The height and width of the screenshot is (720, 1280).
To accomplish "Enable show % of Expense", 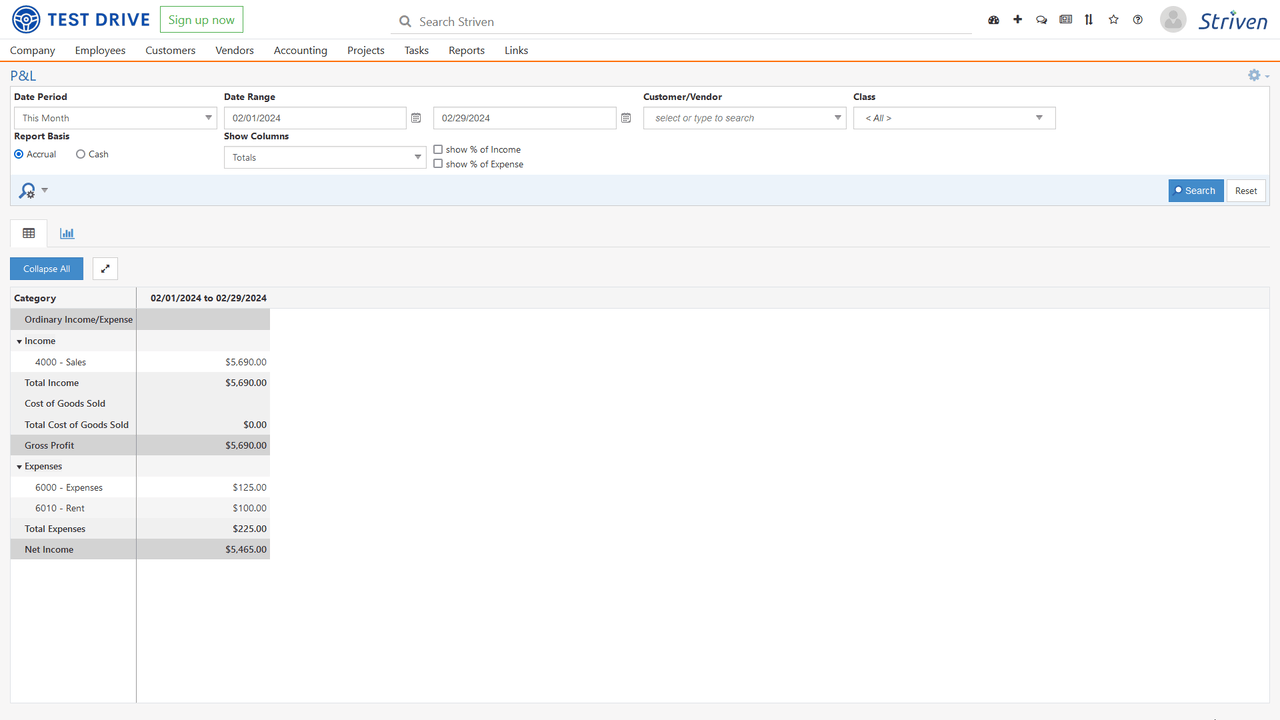I will [438, 164].
